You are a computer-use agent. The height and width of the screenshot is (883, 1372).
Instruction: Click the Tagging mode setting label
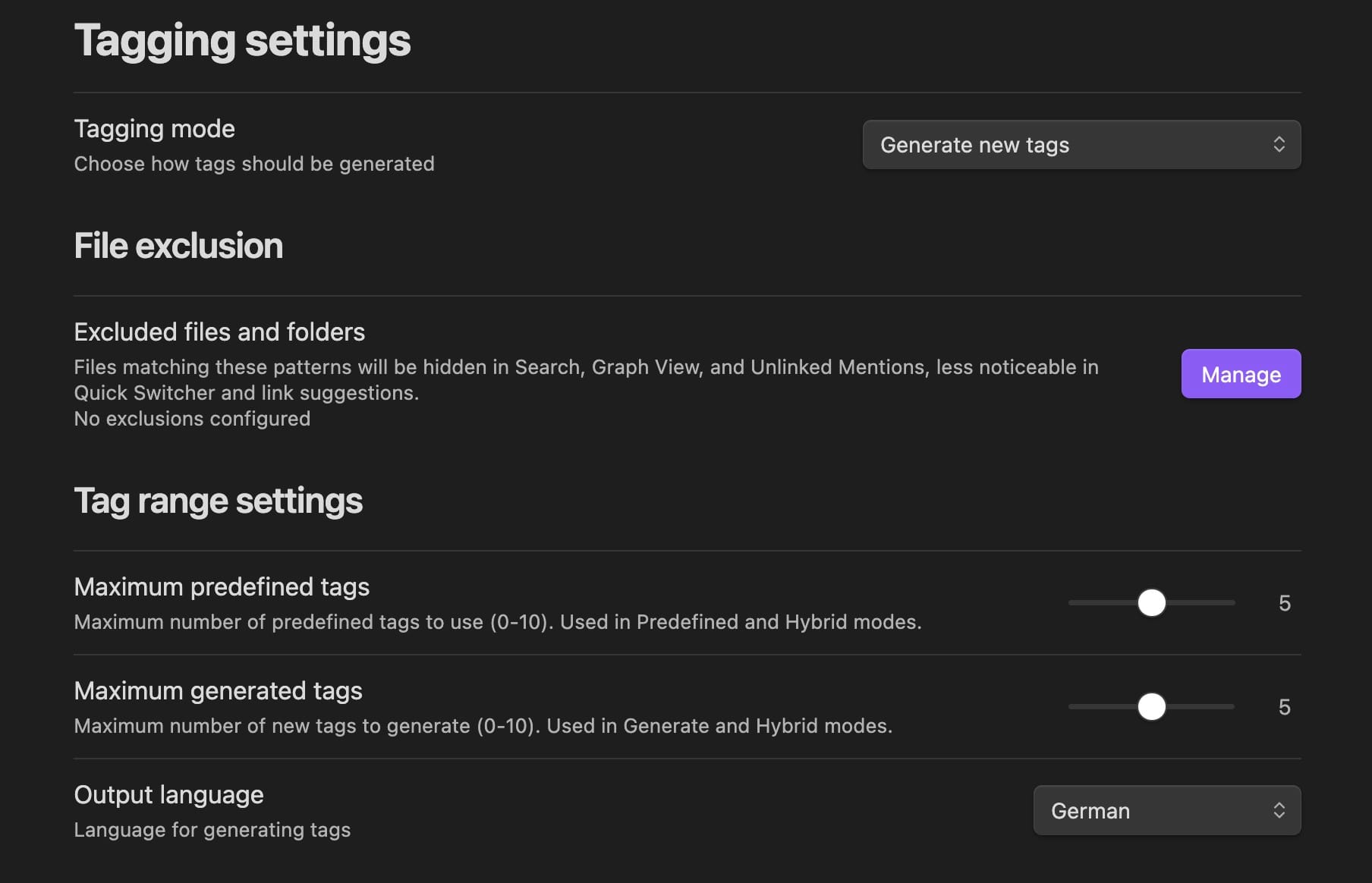click(x=154, y=129)
